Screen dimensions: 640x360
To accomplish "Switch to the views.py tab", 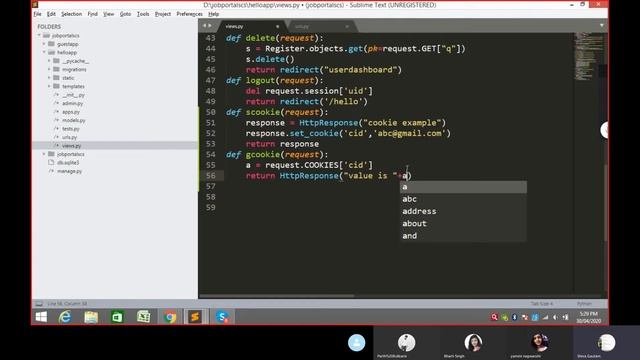I will [x=251, y=26].
